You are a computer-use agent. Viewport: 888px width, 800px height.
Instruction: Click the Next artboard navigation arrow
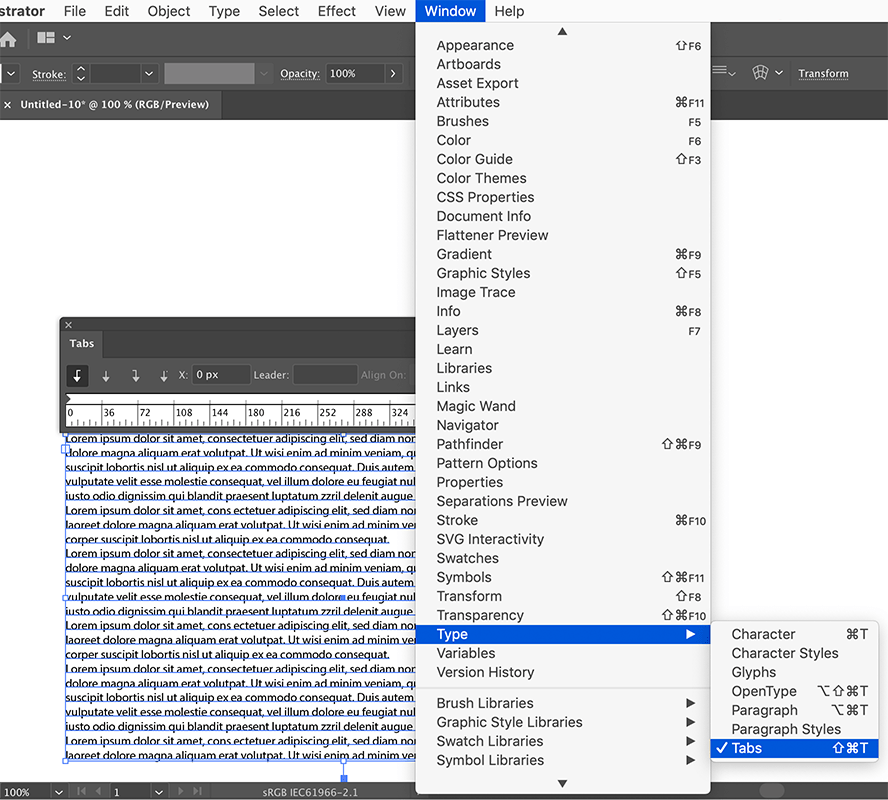click(x=179, y=791)
